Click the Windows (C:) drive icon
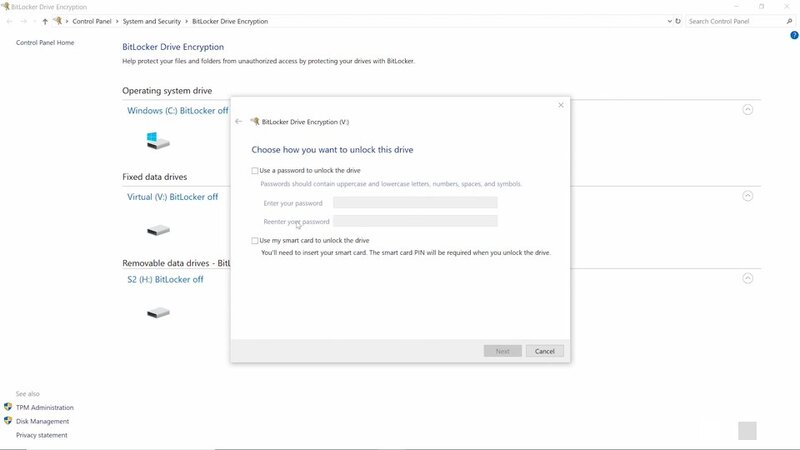This screenshot has height=450, width=800. coord(157,141)
